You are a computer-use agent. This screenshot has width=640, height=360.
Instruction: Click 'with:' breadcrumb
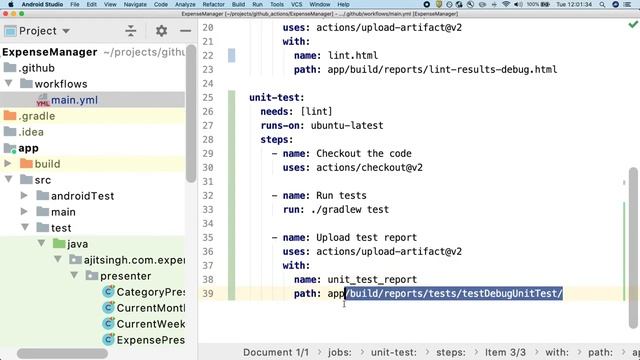coord(557,352)
